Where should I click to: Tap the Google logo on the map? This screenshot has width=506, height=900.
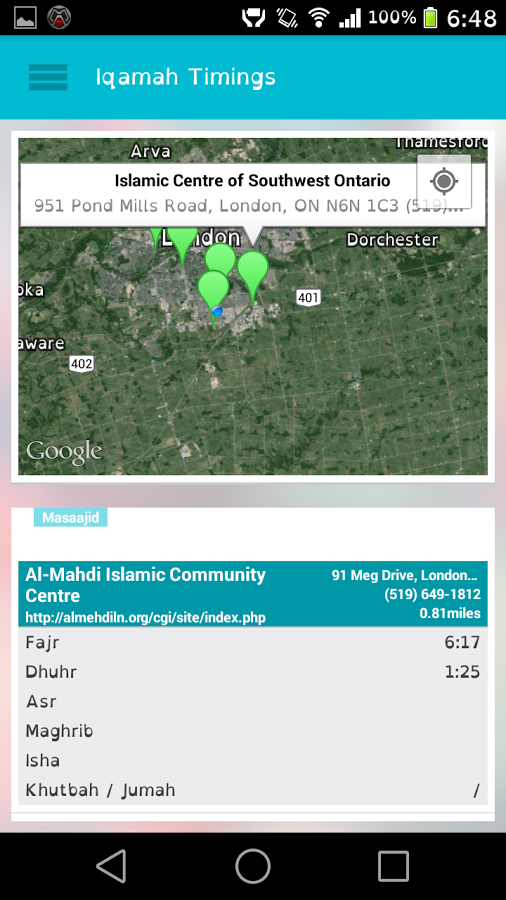click(64, 452)
